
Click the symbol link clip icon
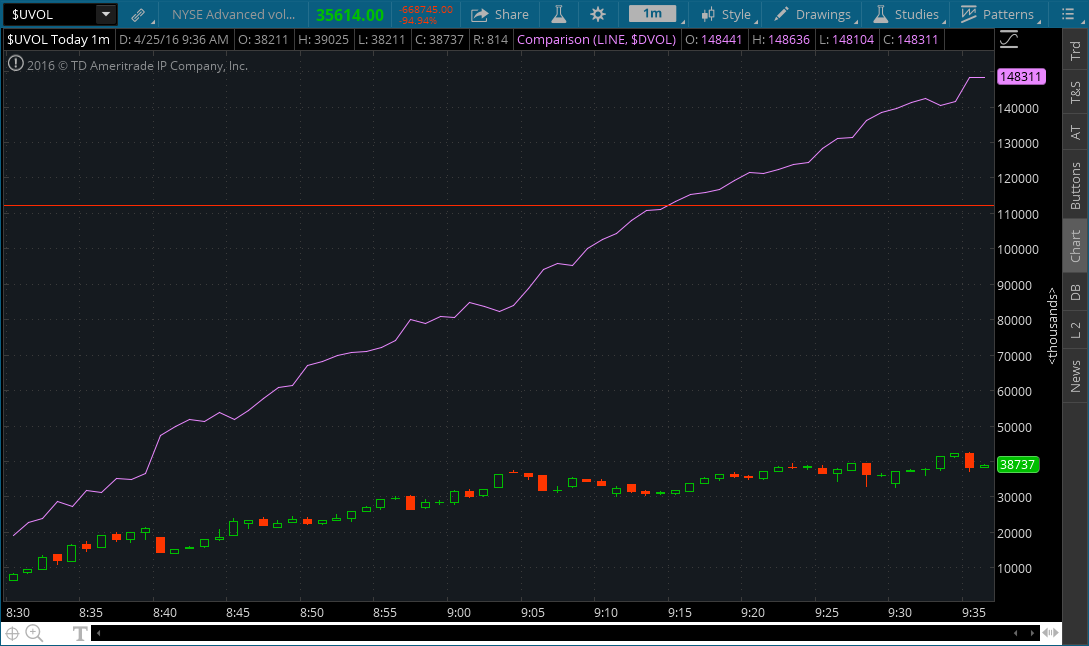coord(138,15)
